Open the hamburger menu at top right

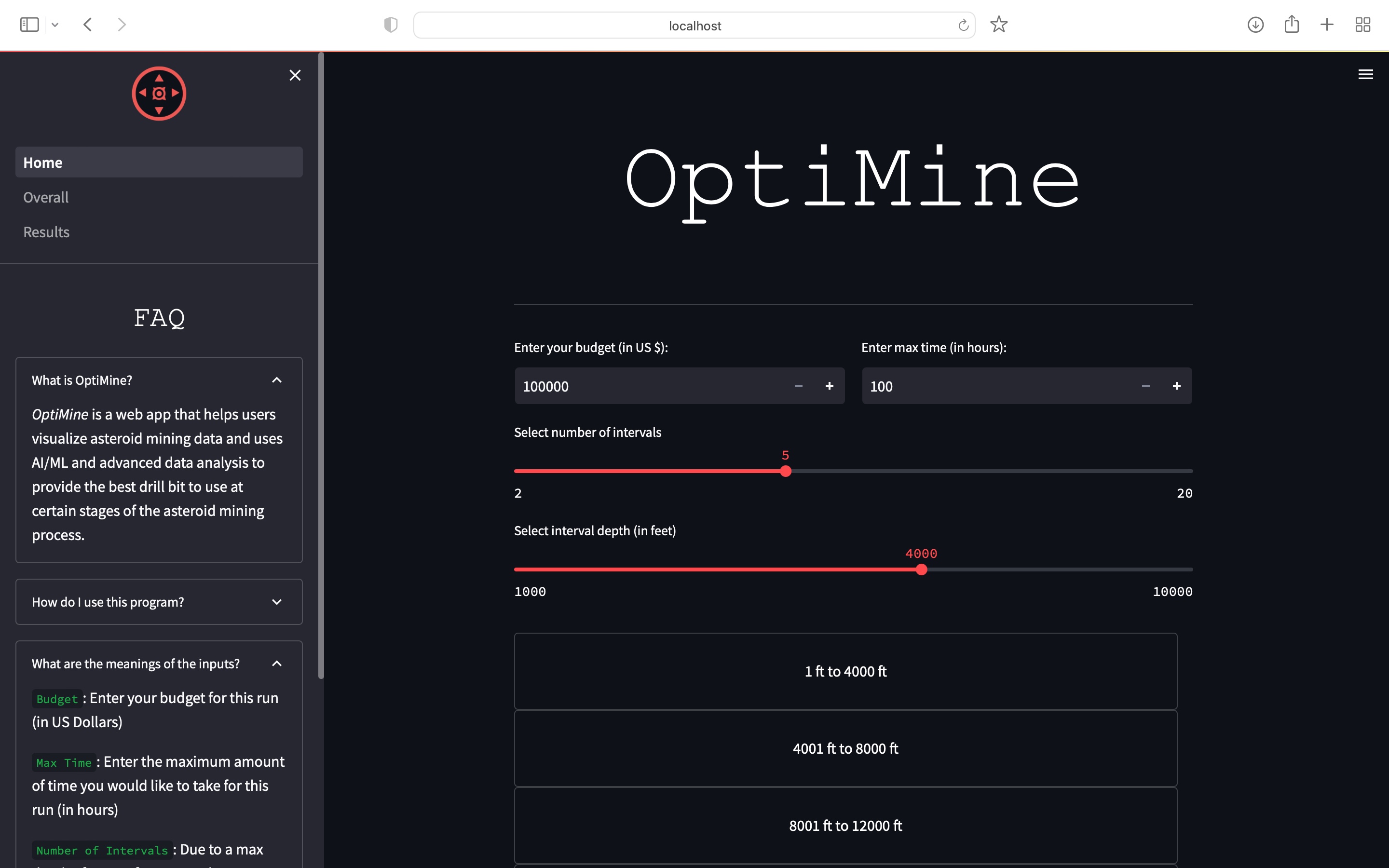pyautogui.click(x=1365, y=75)
